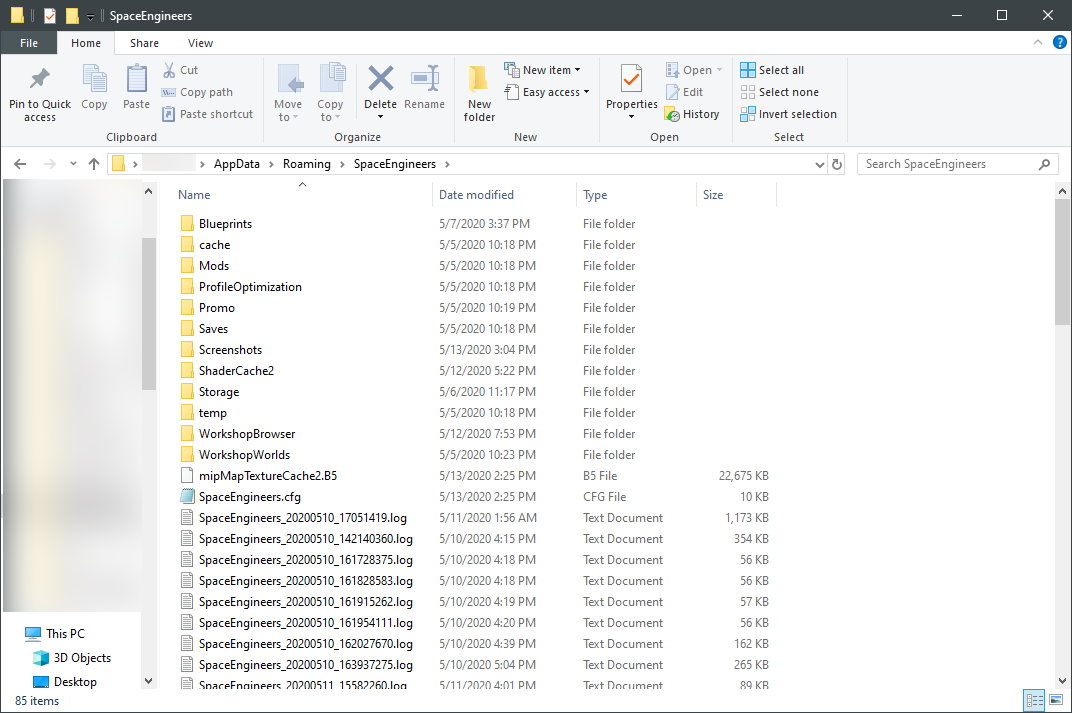
Task: Click the History icon
Action: point(672,114)
